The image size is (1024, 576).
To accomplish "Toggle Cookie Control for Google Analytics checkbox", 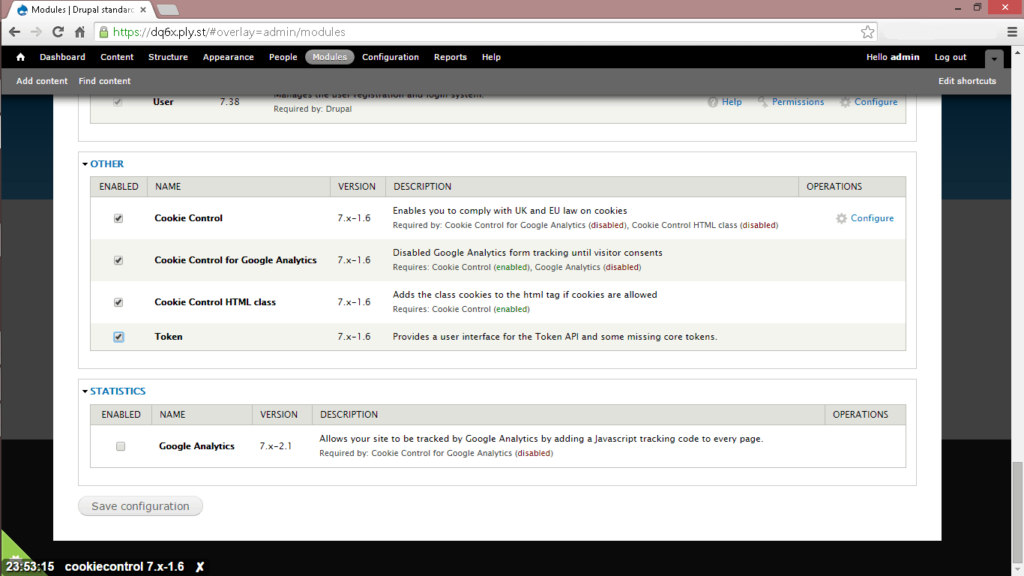I will pyautogui.click(x=118, y=260).
